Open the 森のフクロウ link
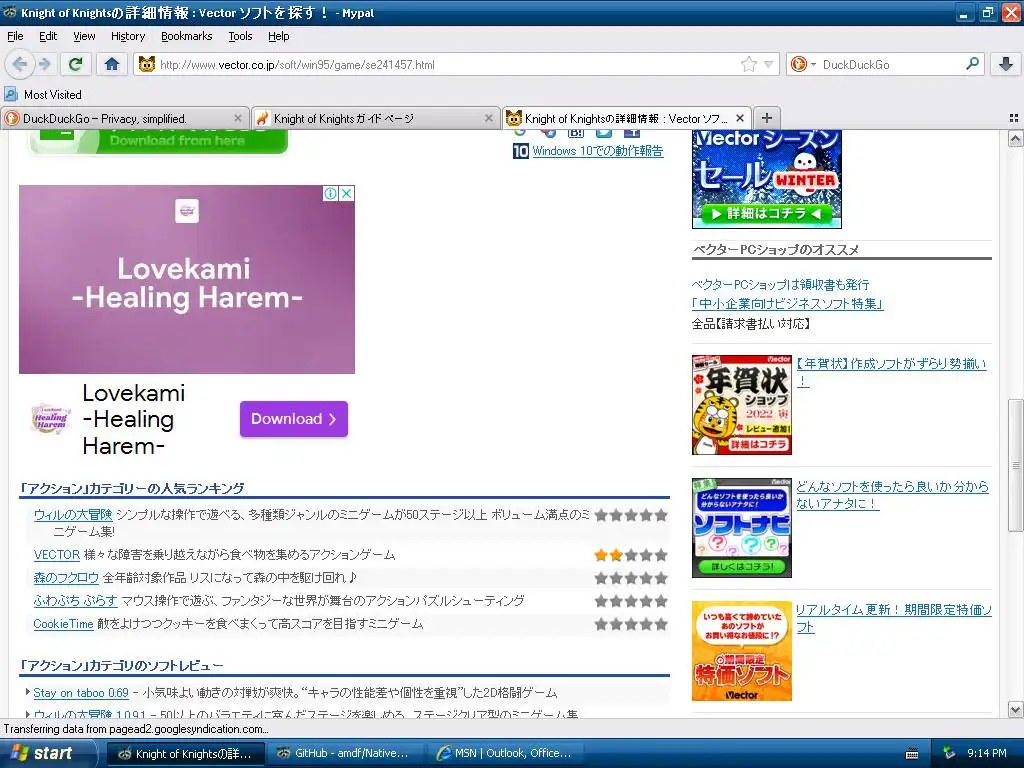This screenshot has height=768, width=1024. coord(66,578)
